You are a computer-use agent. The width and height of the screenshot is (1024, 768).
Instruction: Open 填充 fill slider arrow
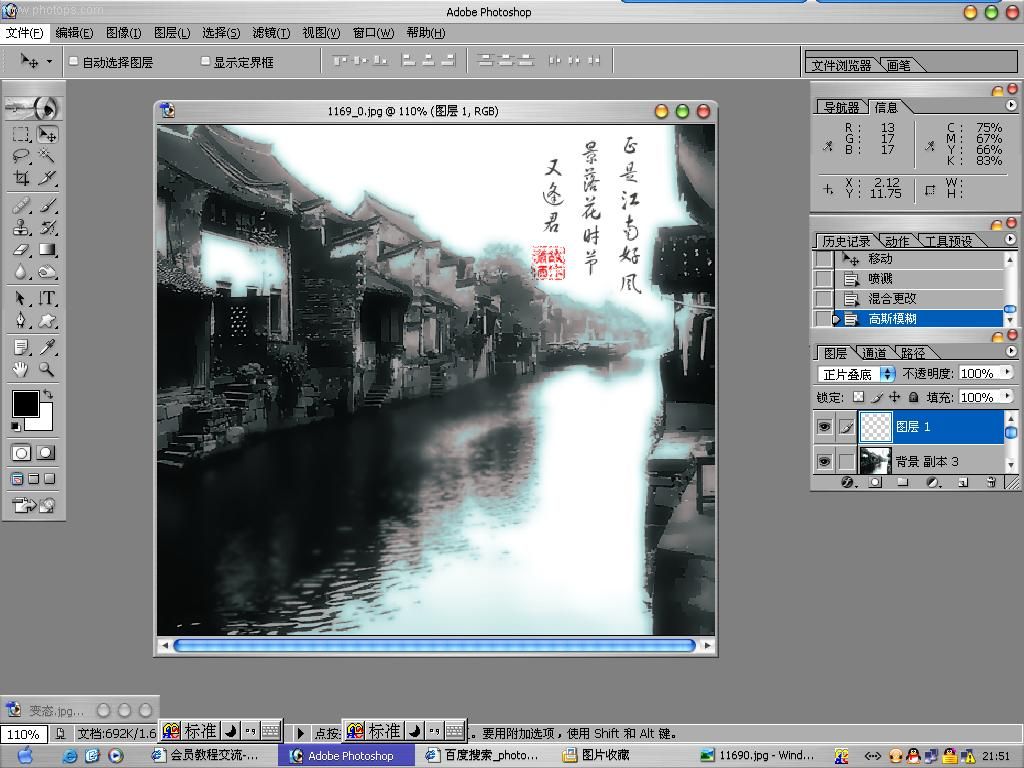pos(1008,396)
